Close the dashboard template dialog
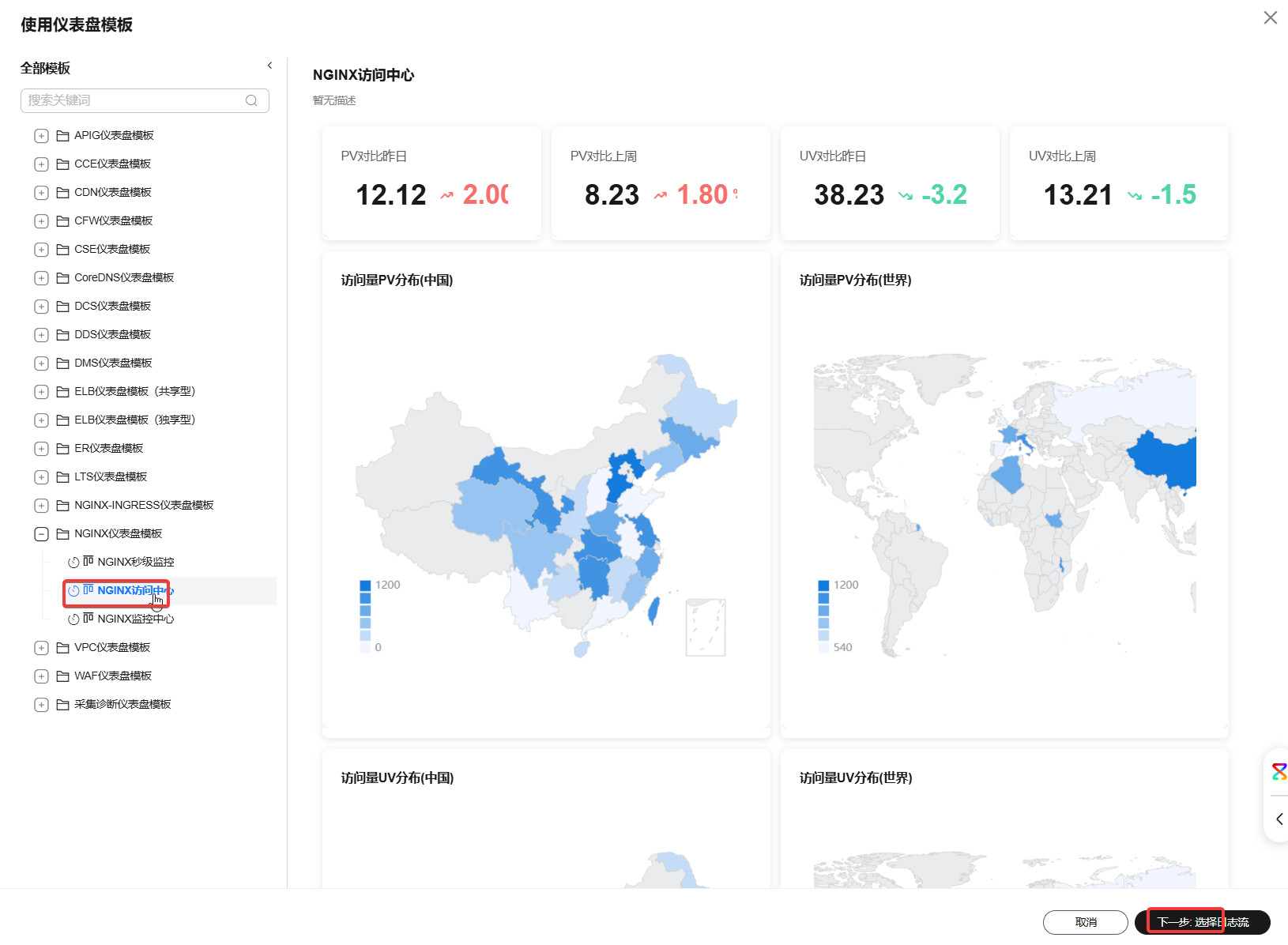 (1270, 17)
